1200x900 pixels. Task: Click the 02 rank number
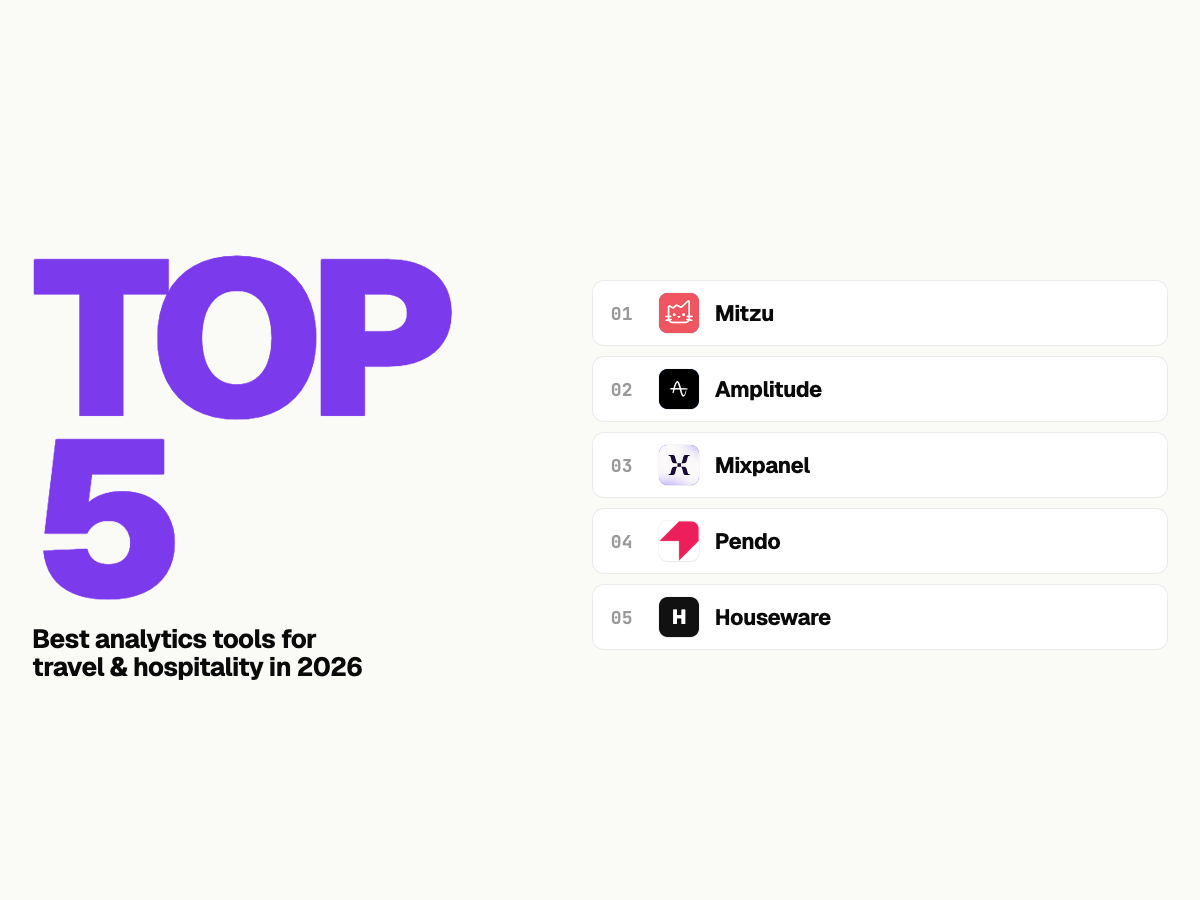point(622,390)
